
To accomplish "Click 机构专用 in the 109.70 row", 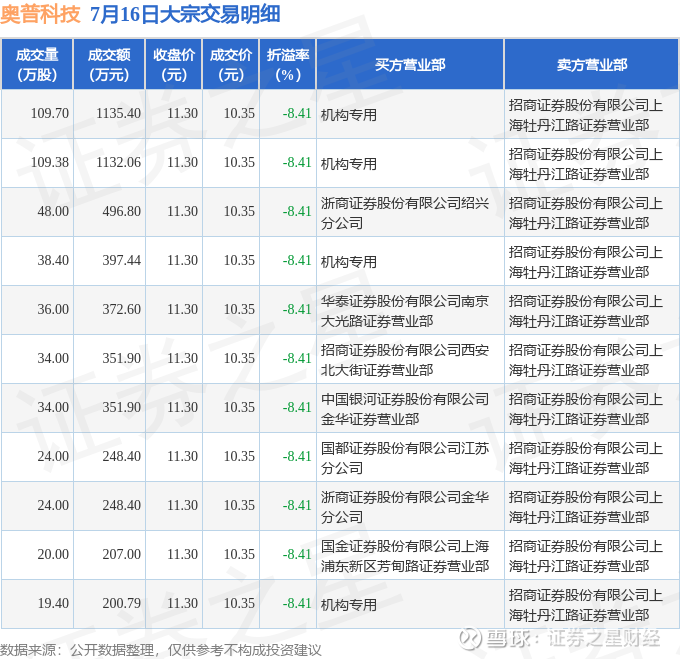I will point(349,115).
